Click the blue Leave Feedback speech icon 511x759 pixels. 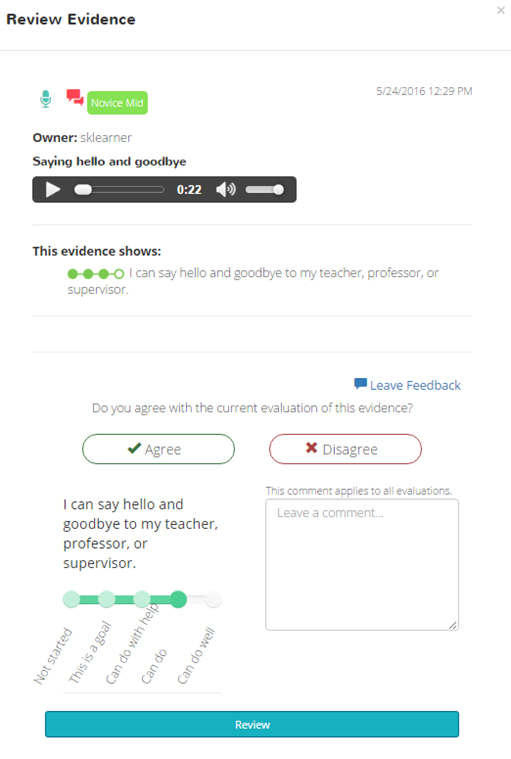pos(360,384)
